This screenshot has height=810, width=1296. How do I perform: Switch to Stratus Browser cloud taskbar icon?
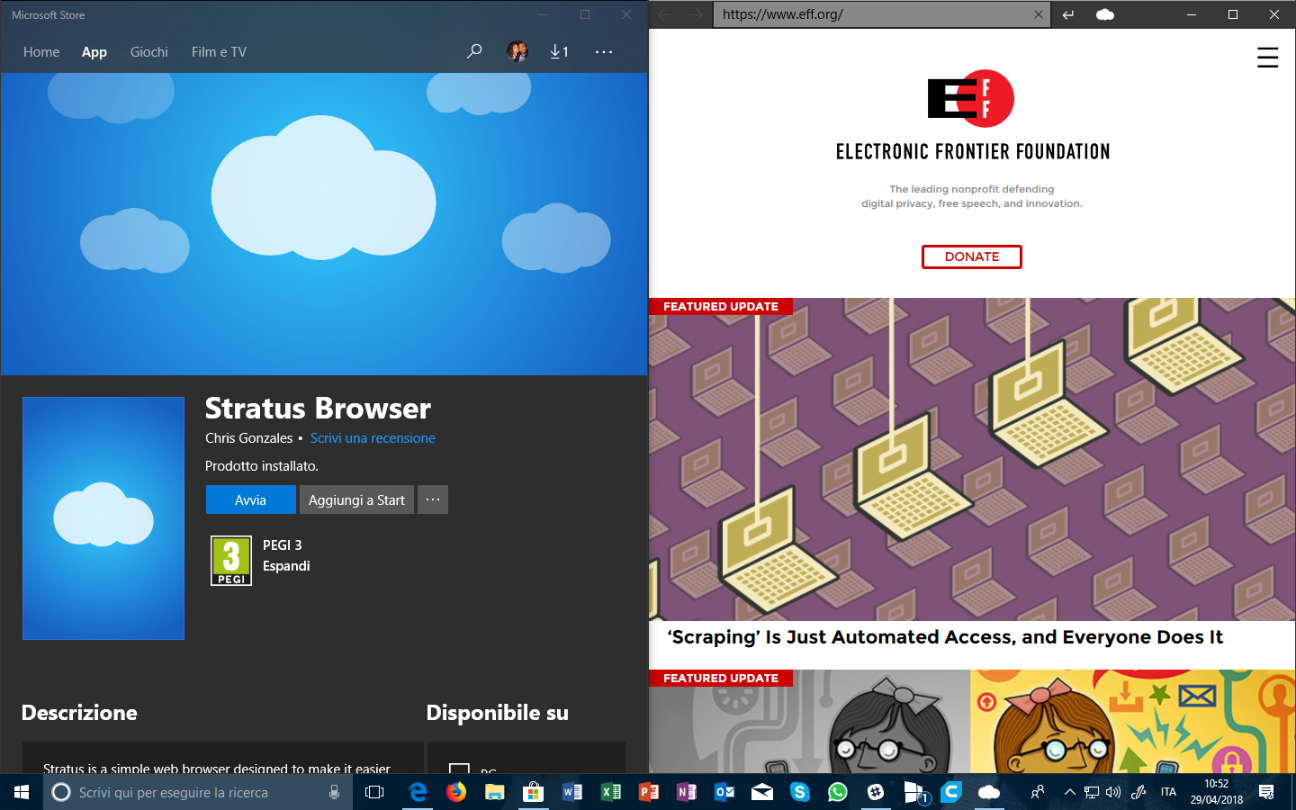click(989, 792)
